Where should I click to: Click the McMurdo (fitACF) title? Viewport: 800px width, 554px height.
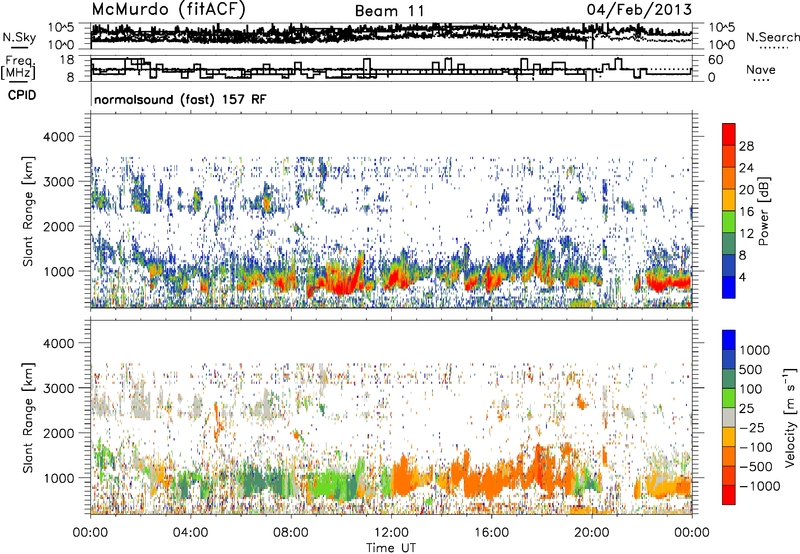pyautogui.click(x=168, y=10)
